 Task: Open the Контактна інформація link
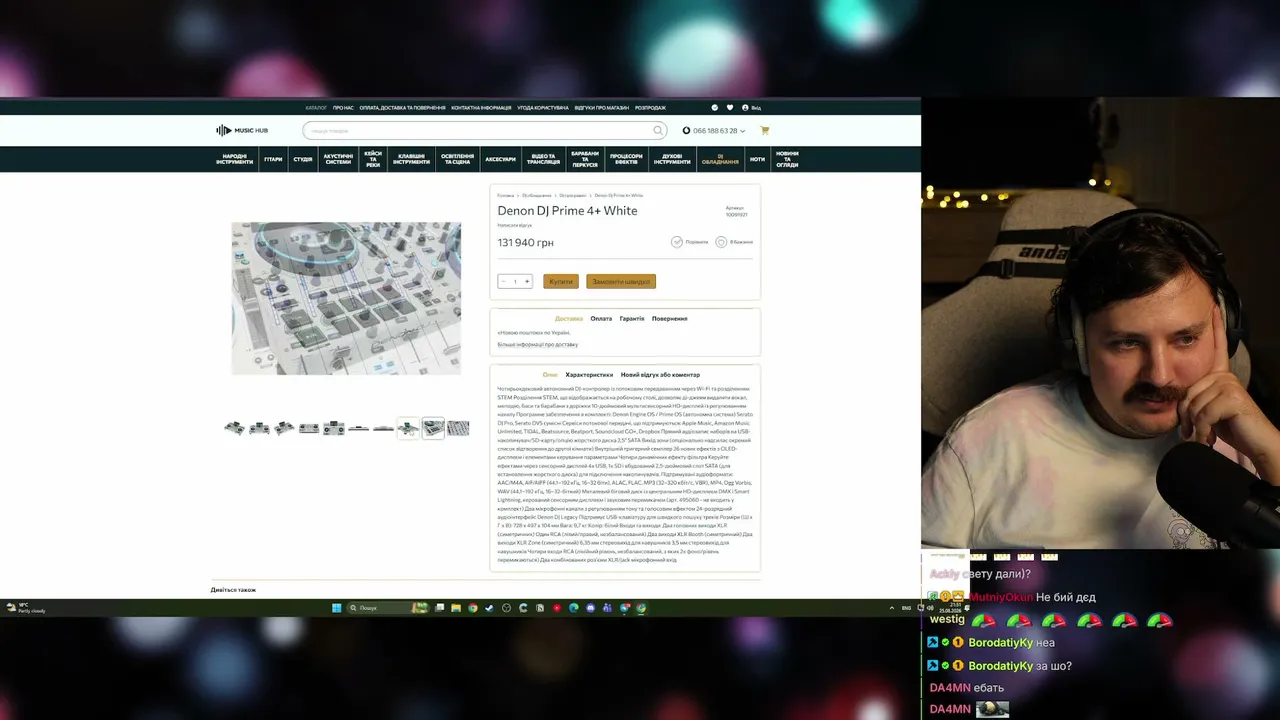click(x=481, y=107)
